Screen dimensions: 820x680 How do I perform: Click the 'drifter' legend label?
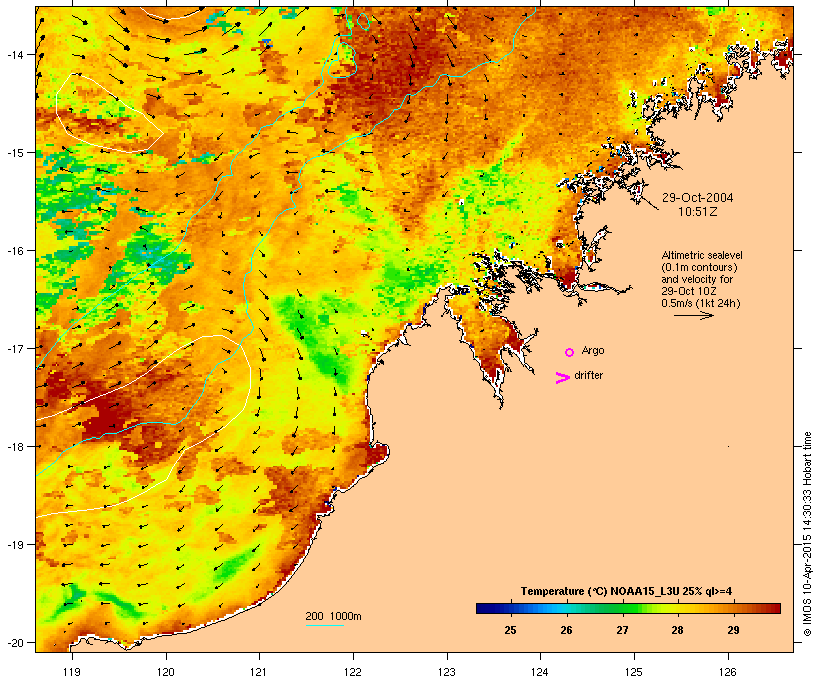[588, 375]
